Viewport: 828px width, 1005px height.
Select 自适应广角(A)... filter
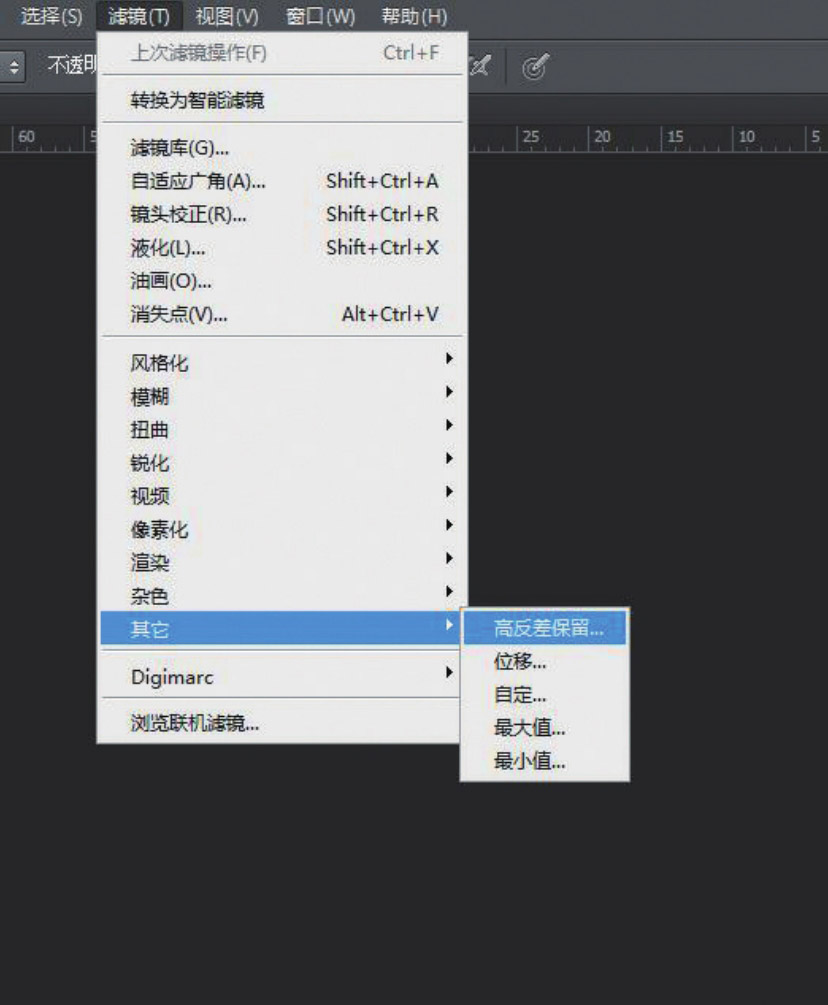[x=282, y=181]
